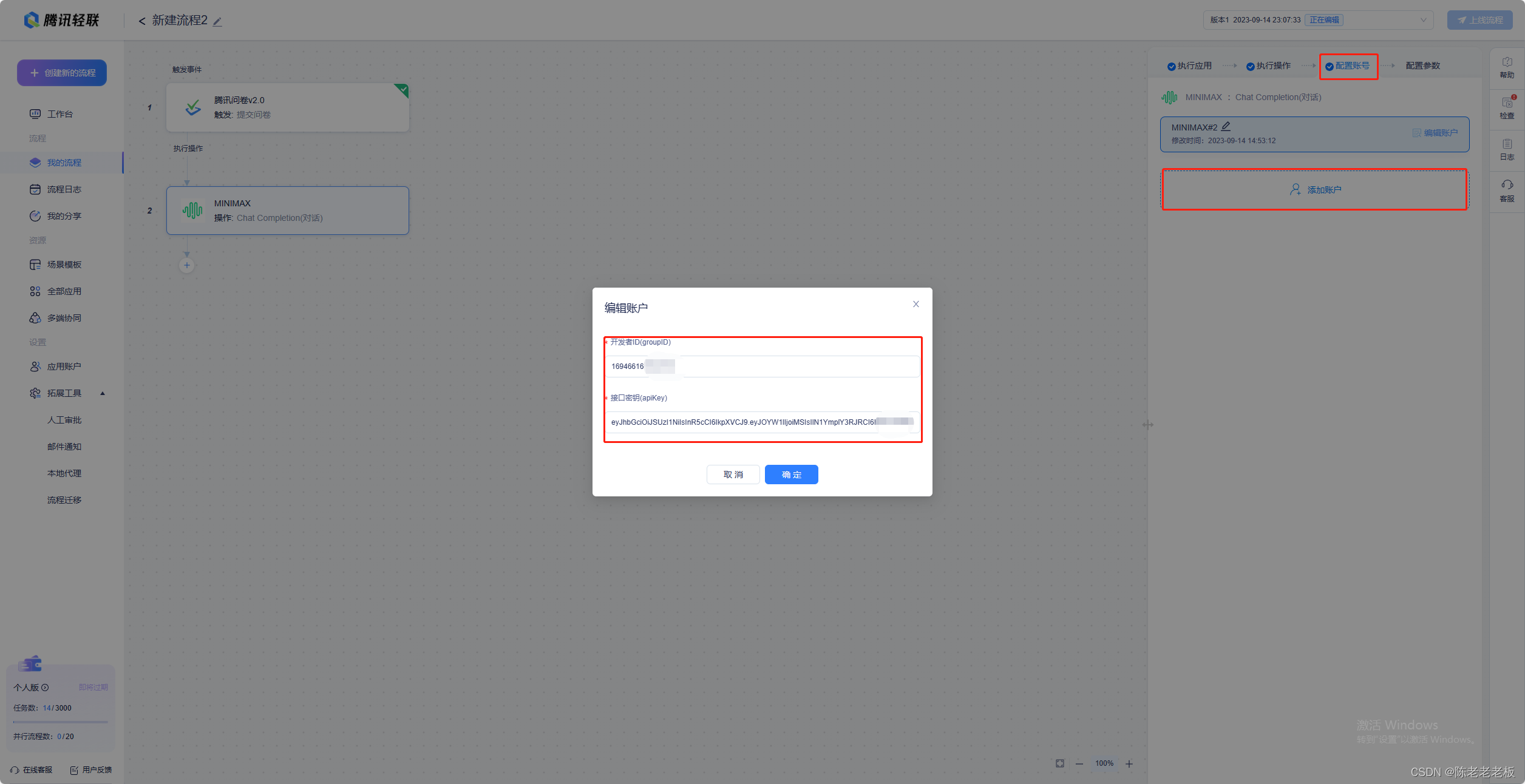Open 日志 panel icon

(1507, 150)
